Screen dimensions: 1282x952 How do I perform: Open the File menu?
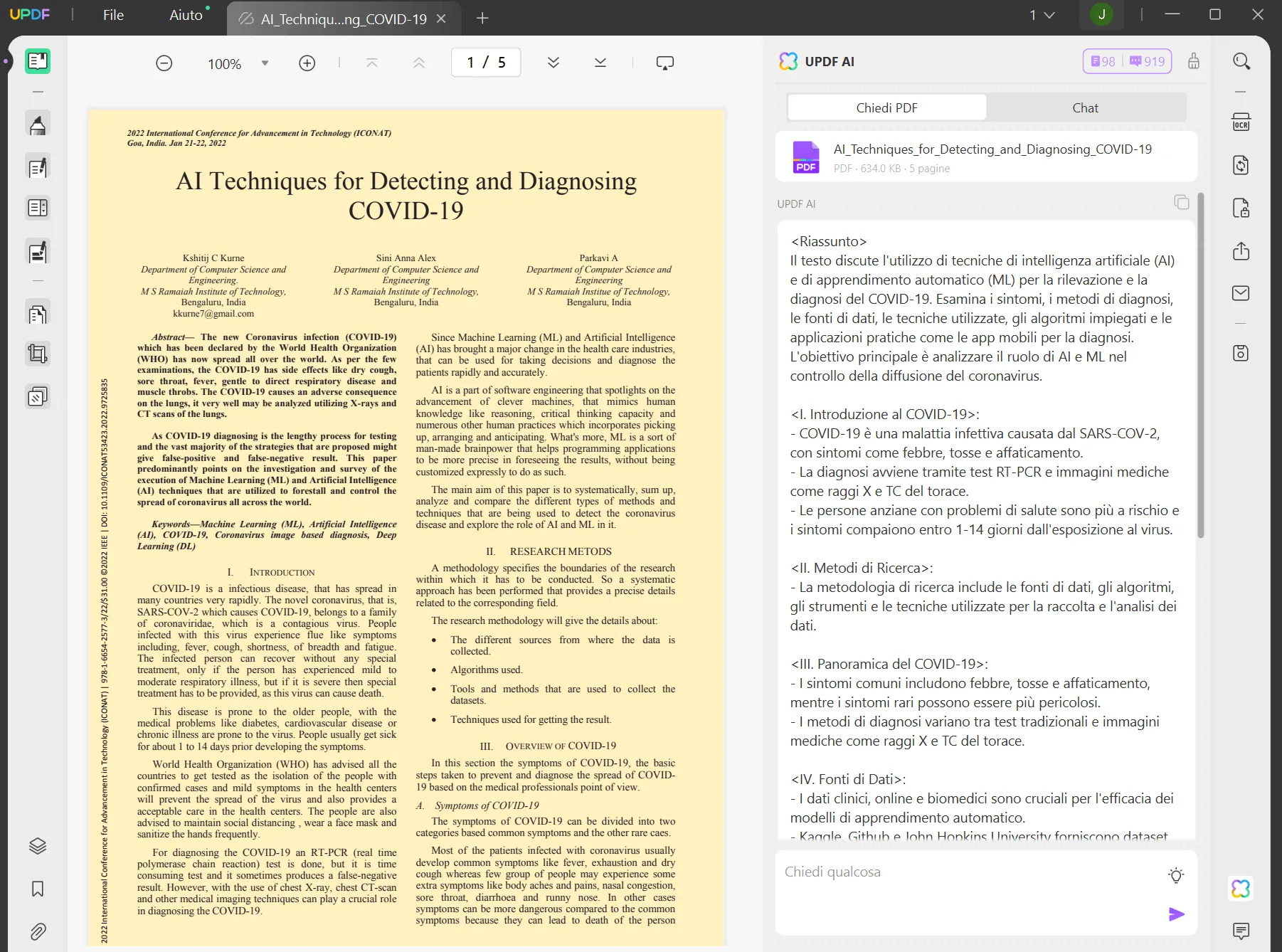[x=113, y=15]
